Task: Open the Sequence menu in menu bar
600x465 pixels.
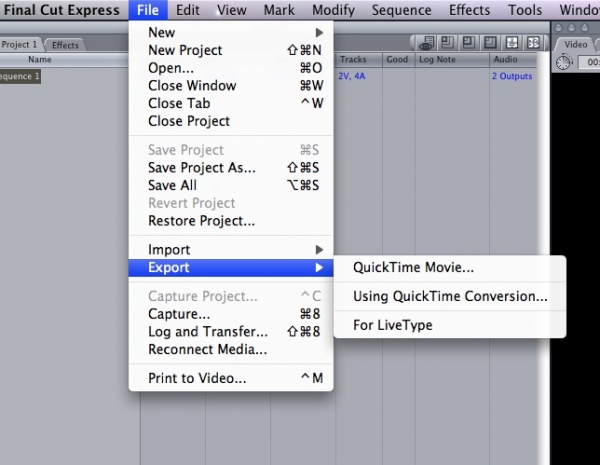Action: tap(401, 10)
